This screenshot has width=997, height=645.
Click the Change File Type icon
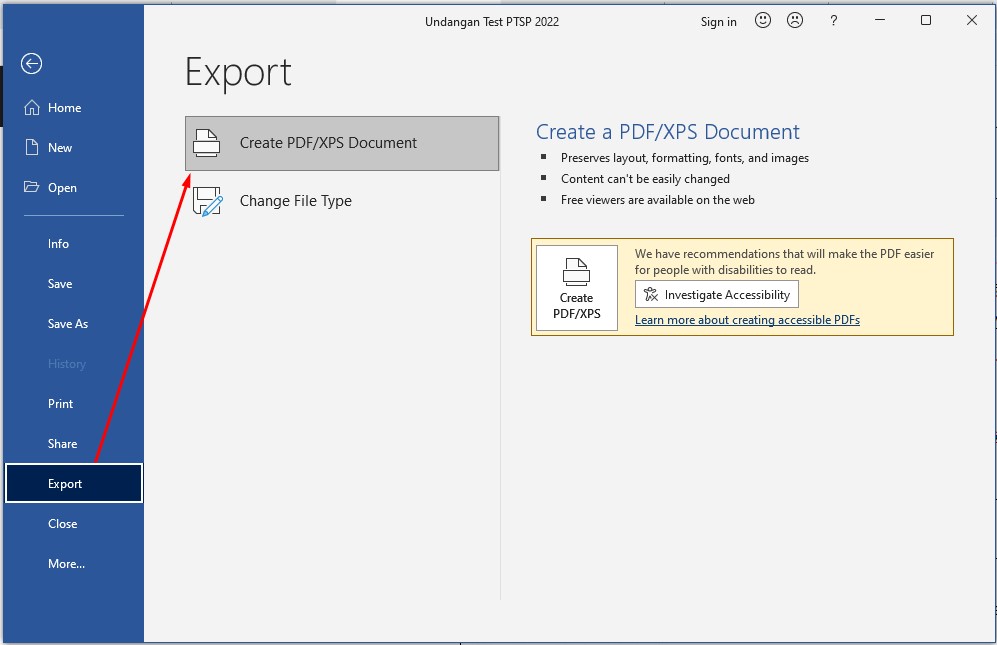pos(207,201)
